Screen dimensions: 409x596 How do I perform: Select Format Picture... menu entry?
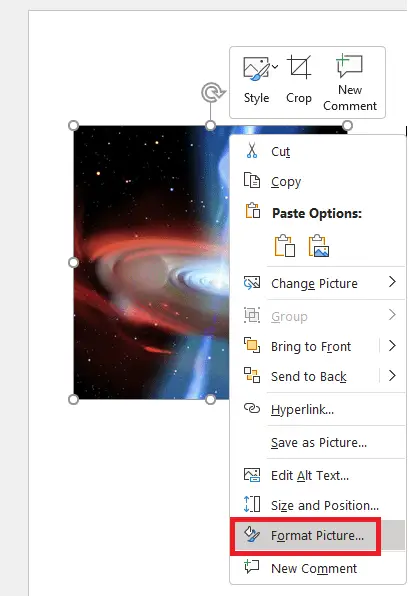click(317, 535)
